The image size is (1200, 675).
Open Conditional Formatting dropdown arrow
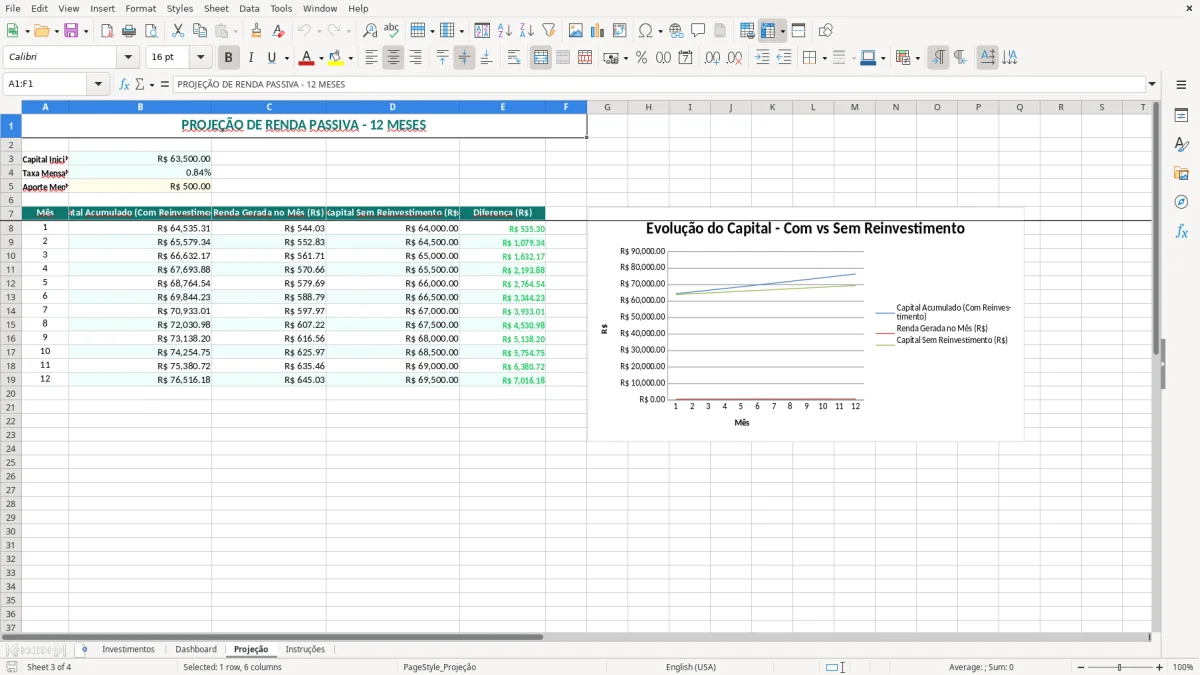click(917, 58)
